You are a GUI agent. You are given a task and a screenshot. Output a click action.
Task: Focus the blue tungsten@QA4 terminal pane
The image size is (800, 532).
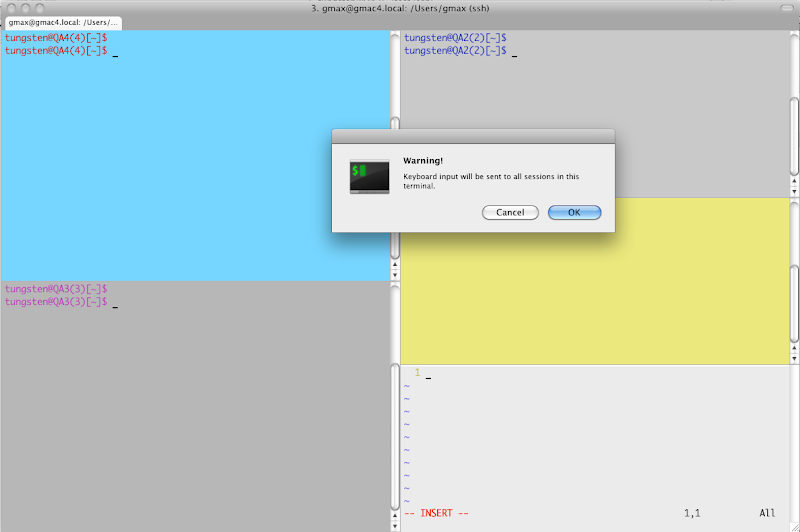[x=195, y=156]
